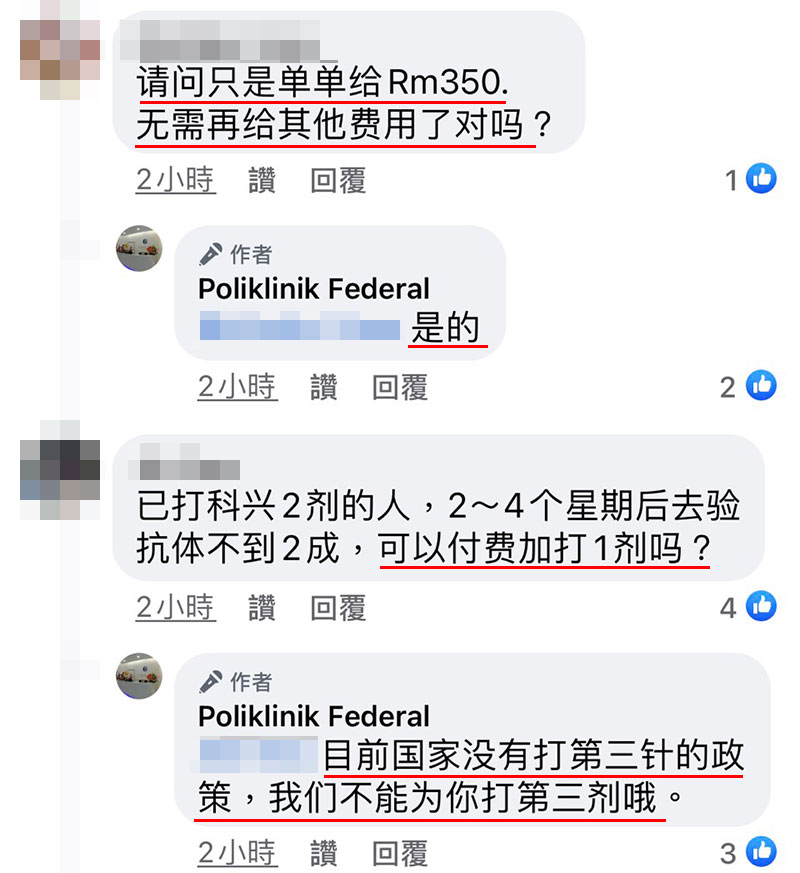Click 回覆 under the 科兴 vaccine comment
This screenshot has height=873, width=800.
338,607
